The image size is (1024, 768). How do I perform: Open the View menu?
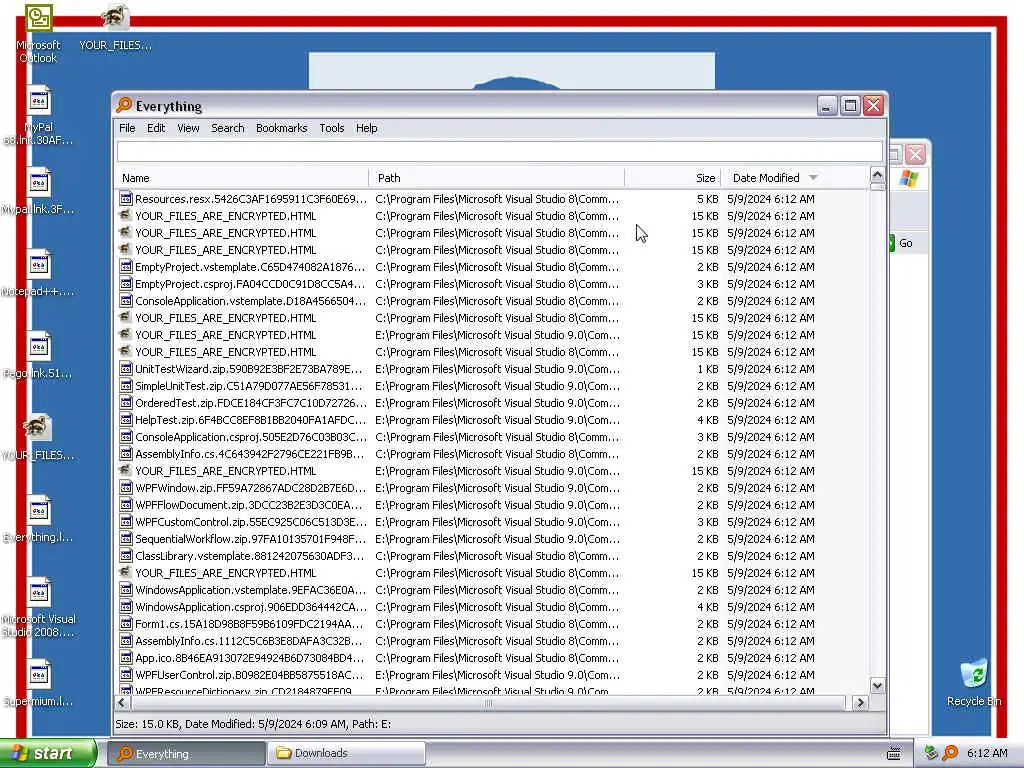(188, 128)
